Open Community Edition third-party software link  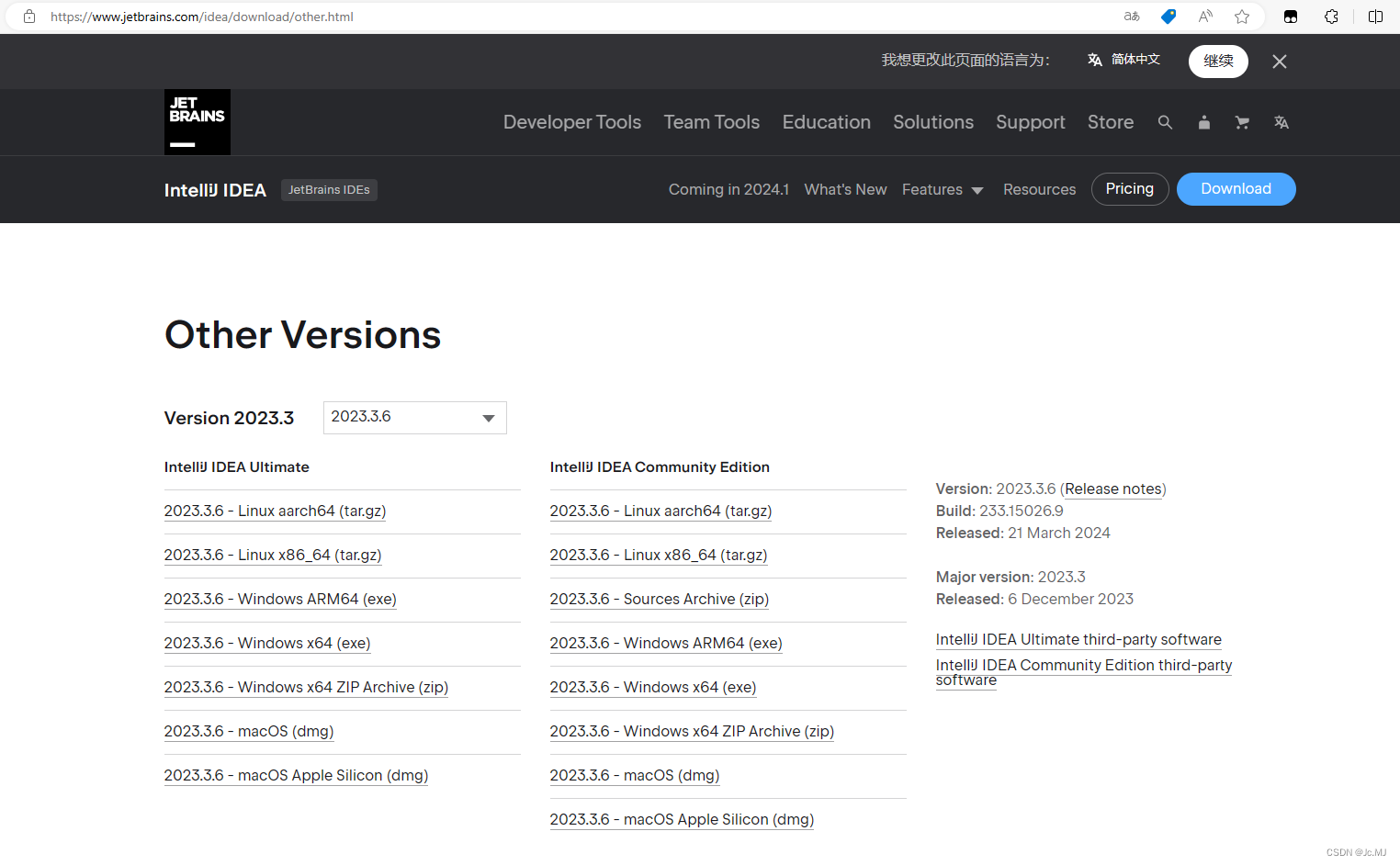coord(1084,672)
